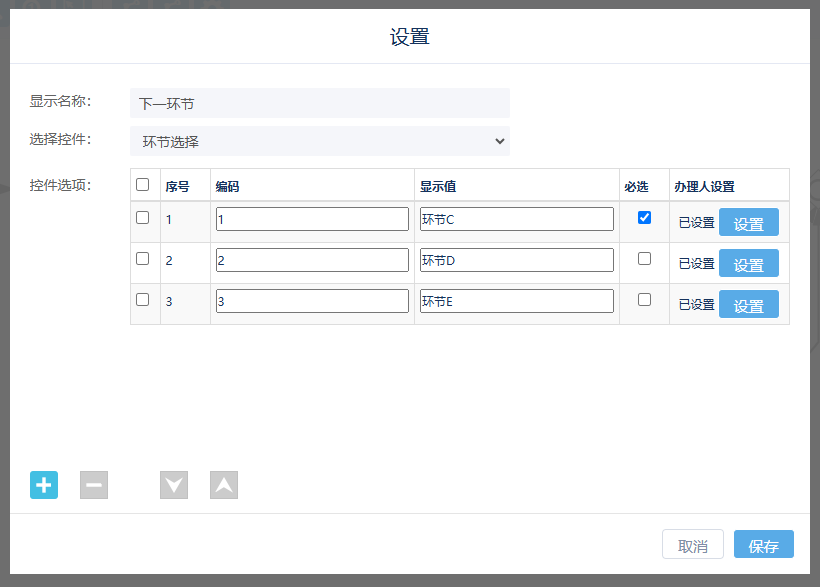820x587 pixels.
Task: Click the 编码 field of row 2
Action: 312,260
